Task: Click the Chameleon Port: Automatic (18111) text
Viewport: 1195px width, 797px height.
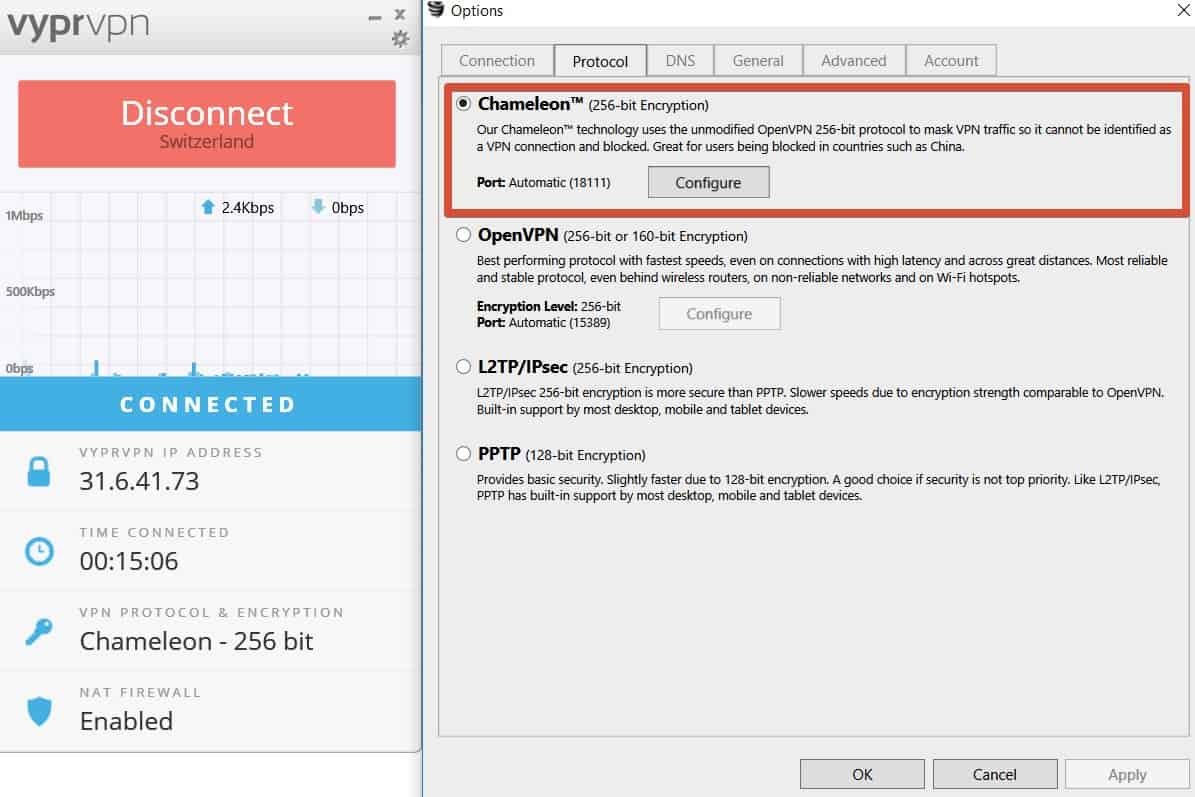Action: [x=543, y=182]
